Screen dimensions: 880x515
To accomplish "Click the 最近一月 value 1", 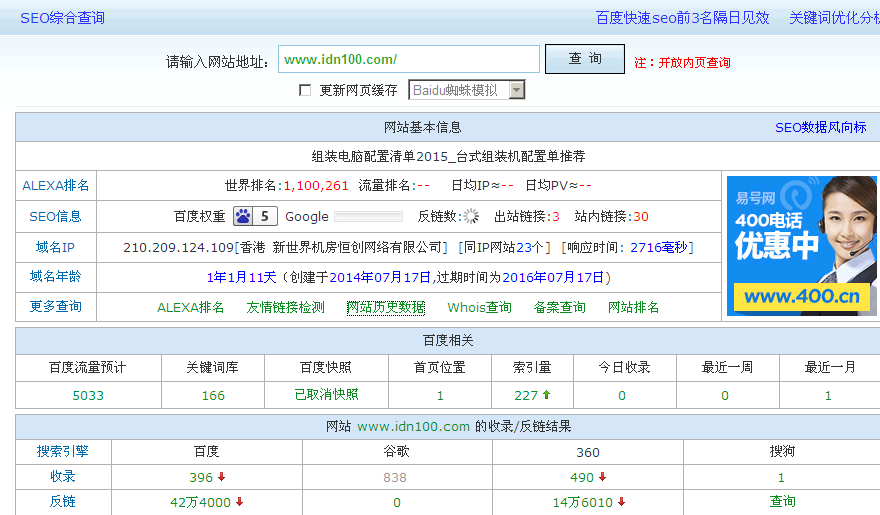I will [828, 396].
